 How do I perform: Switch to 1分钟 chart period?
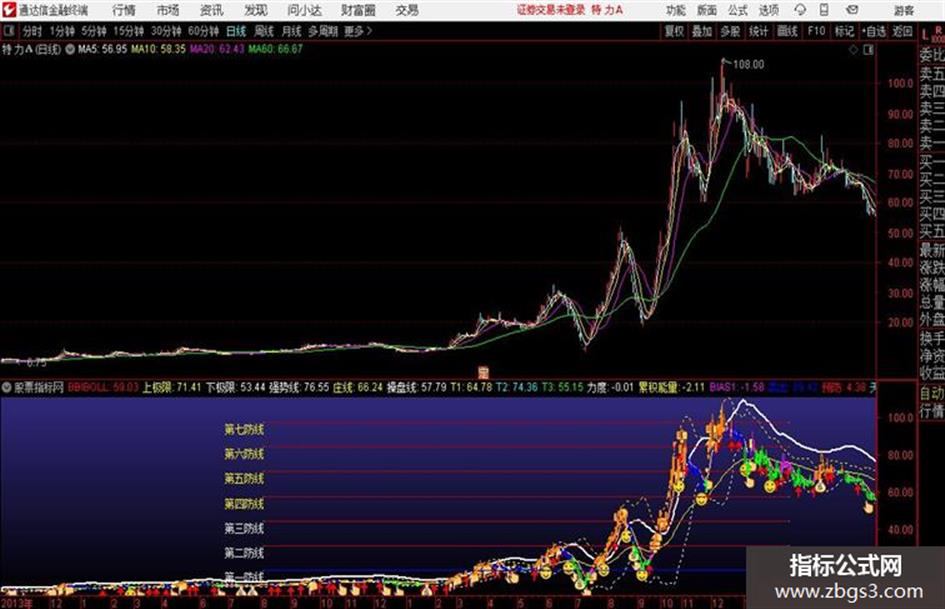tap(62, 31)
